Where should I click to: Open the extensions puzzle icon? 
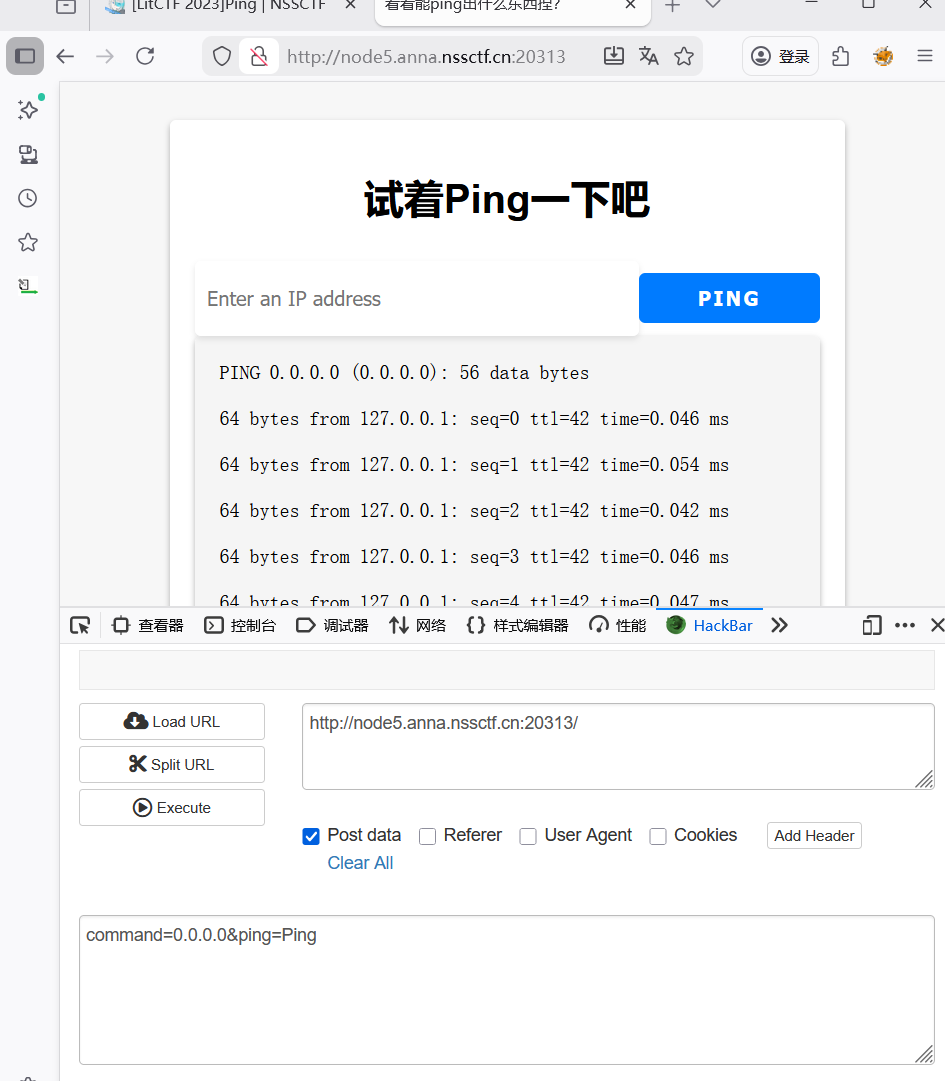(841, 56)
